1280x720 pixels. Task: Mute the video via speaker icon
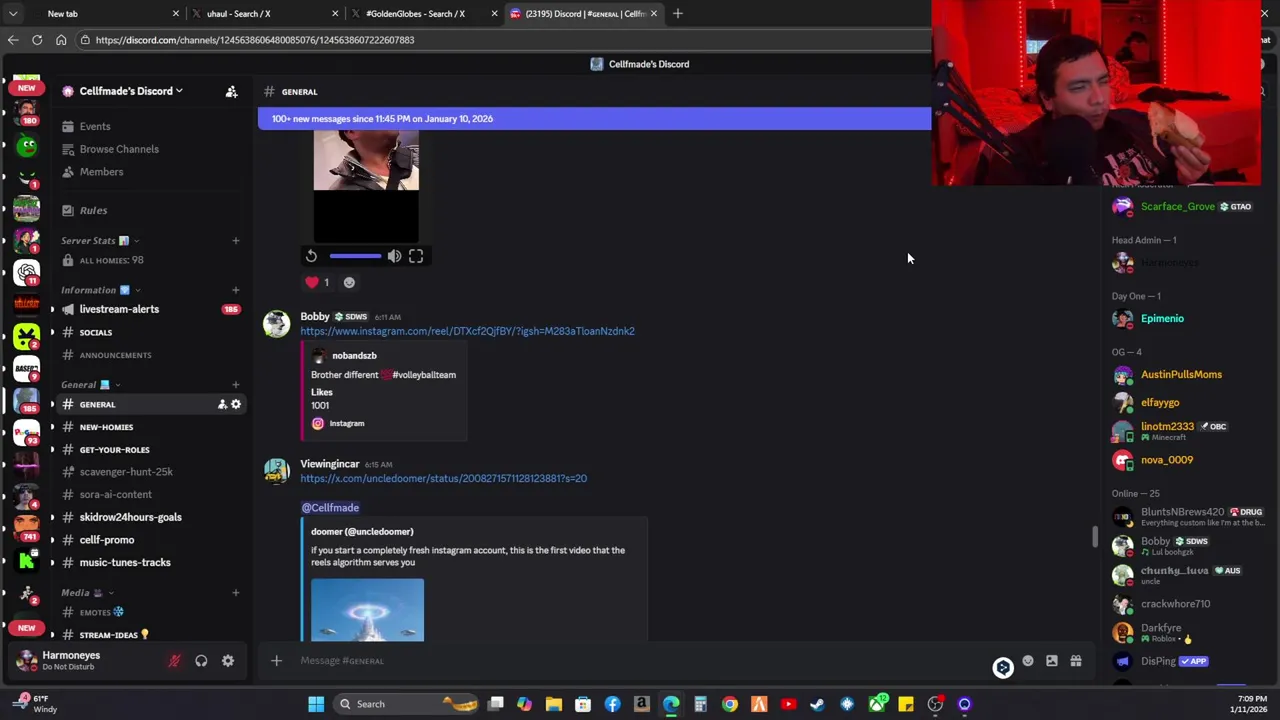[x=394, y=256]
